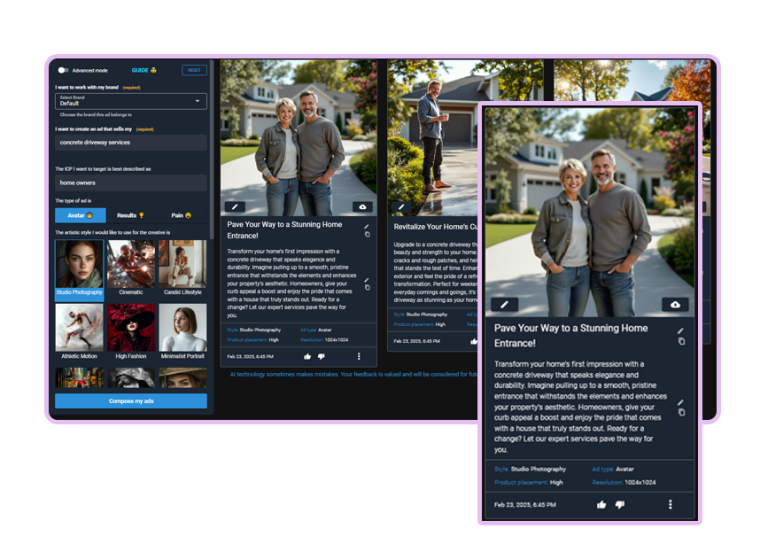The height and width of the screenshot is (536, 768).
Task: Open the three-dot menu on the enlarged ad card
Action: [x=670, y=504]
